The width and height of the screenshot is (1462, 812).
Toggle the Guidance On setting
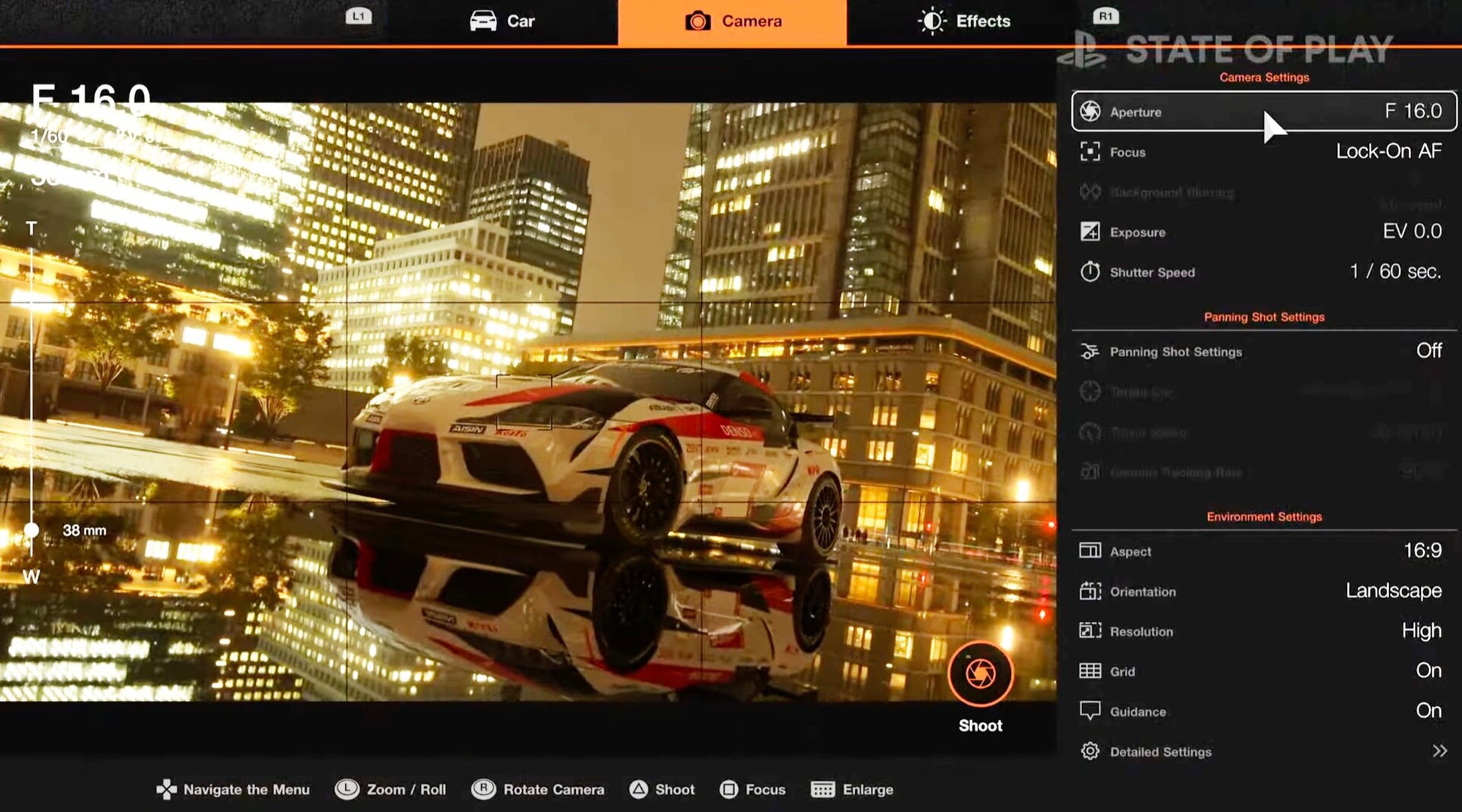(1428, 711)
